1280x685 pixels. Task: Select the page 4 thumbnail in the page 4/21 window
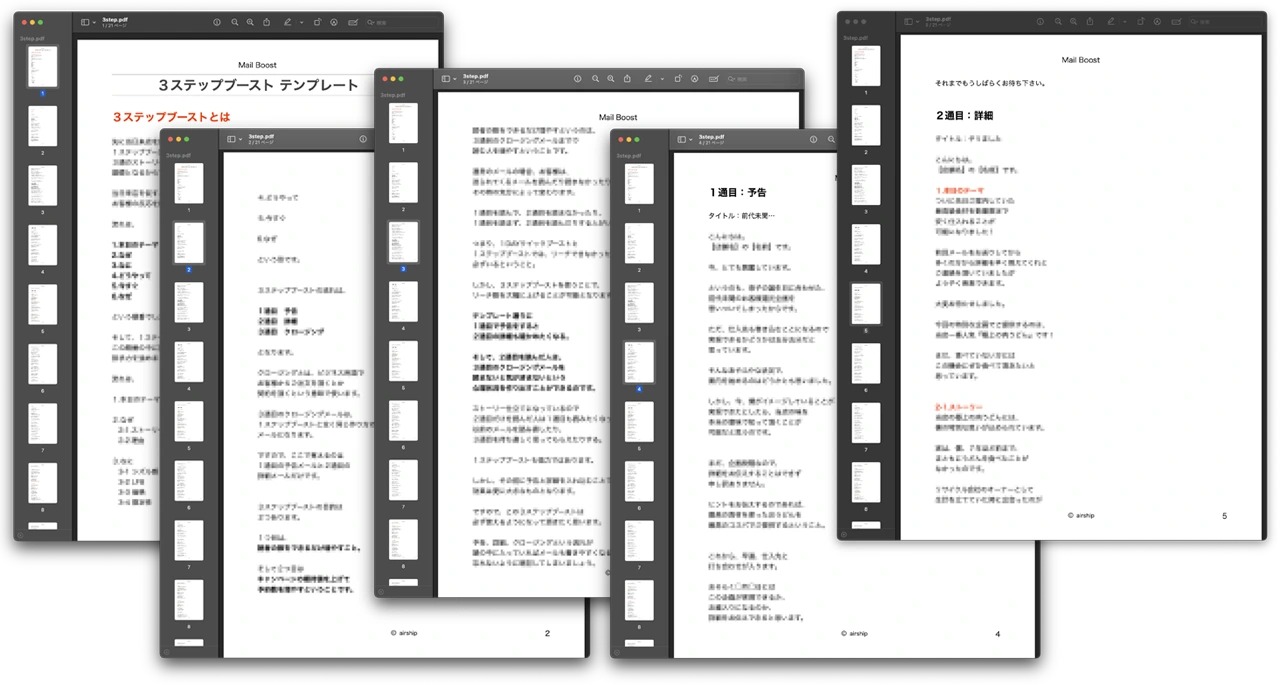[x=639, y=362]
